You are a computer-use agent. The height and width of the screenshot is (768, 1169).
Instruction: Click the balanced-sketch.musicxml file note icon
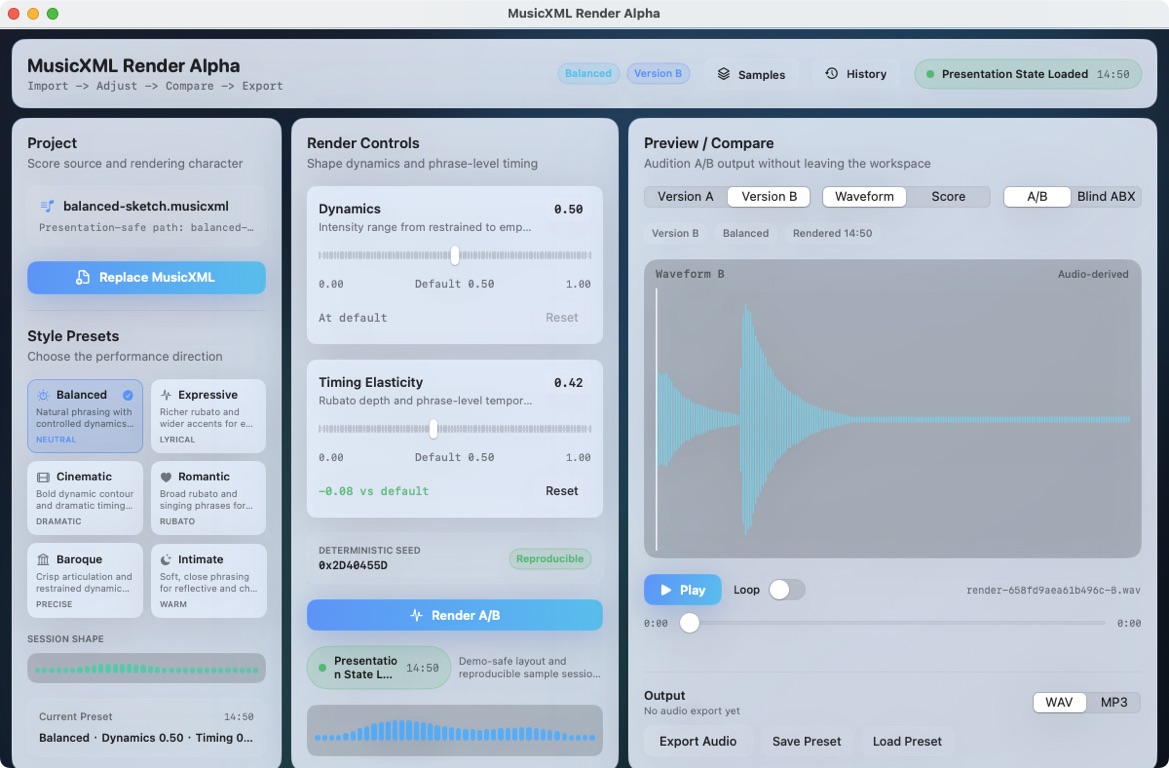click(47, 206)
